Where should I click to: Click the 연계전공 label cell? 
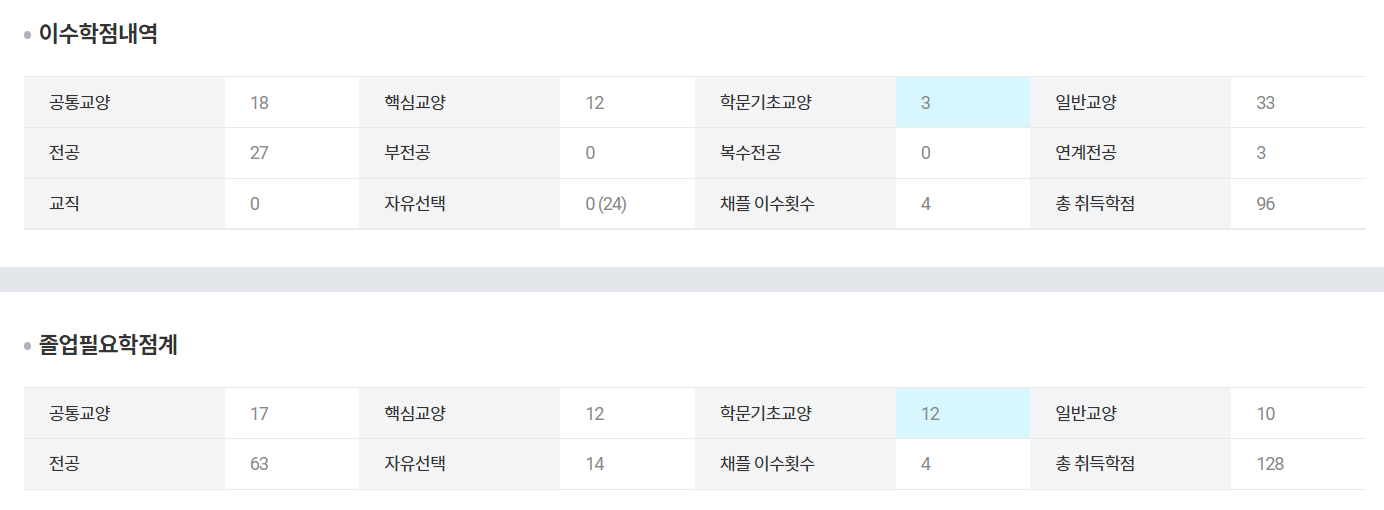click(1085, 153)
